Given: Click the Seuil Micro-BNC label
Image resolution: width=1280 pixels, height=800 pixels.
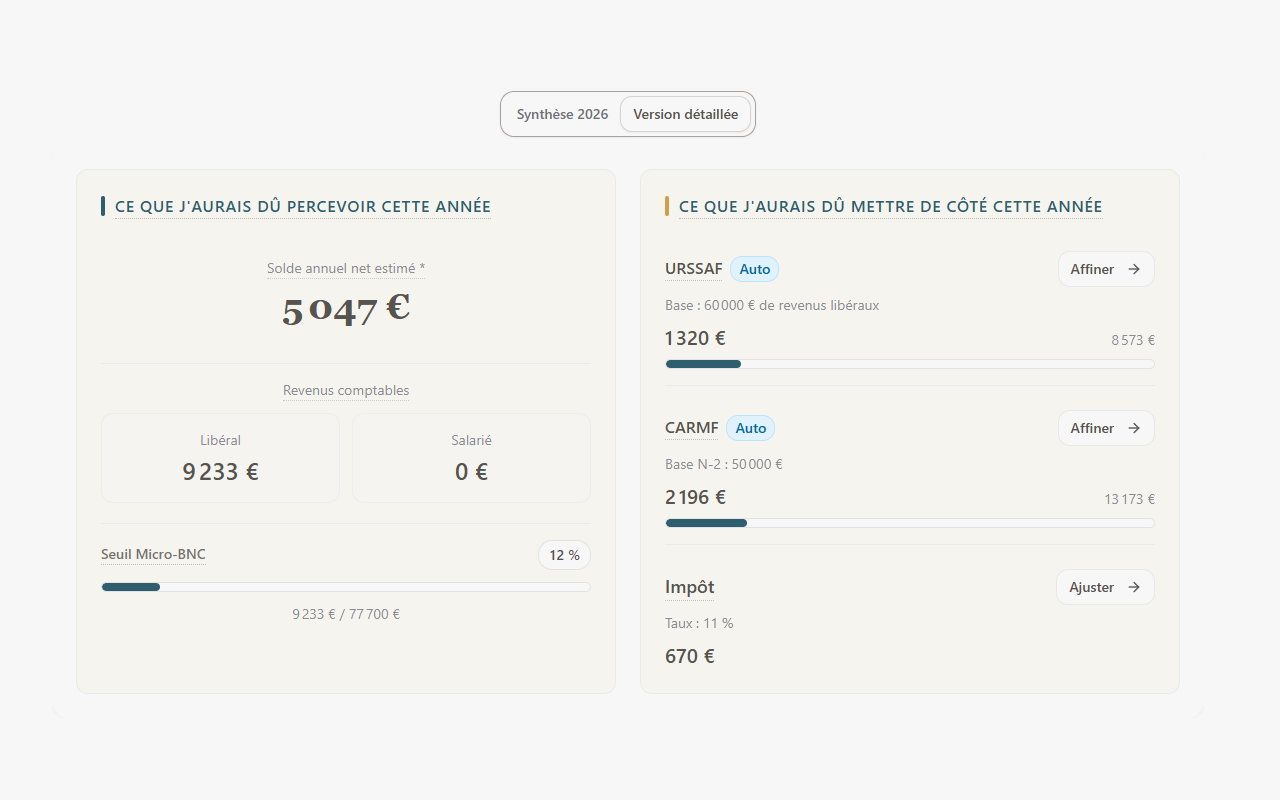Looking at the screenshot, I should (x=153, y=554).
